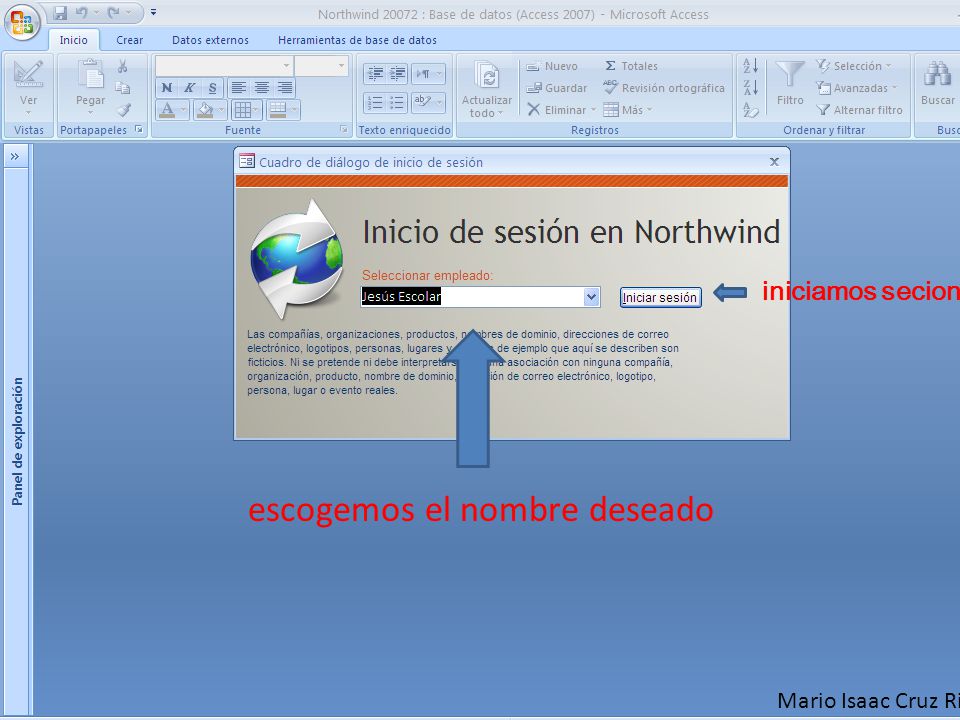The height and width of the screenshot is (720, 960).
Task: Open the Fuente dialog launcher
Action: coord(343,129)
